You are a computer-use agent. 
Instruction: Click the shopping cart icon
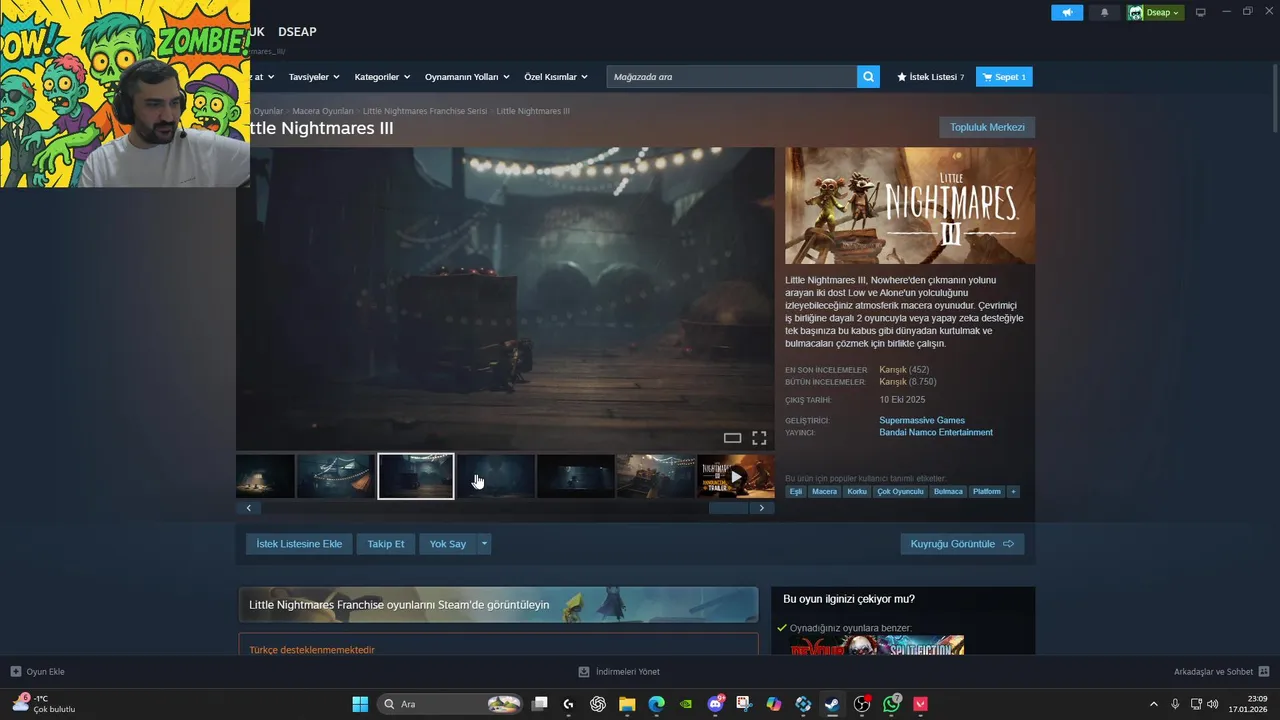pos(987,77)
